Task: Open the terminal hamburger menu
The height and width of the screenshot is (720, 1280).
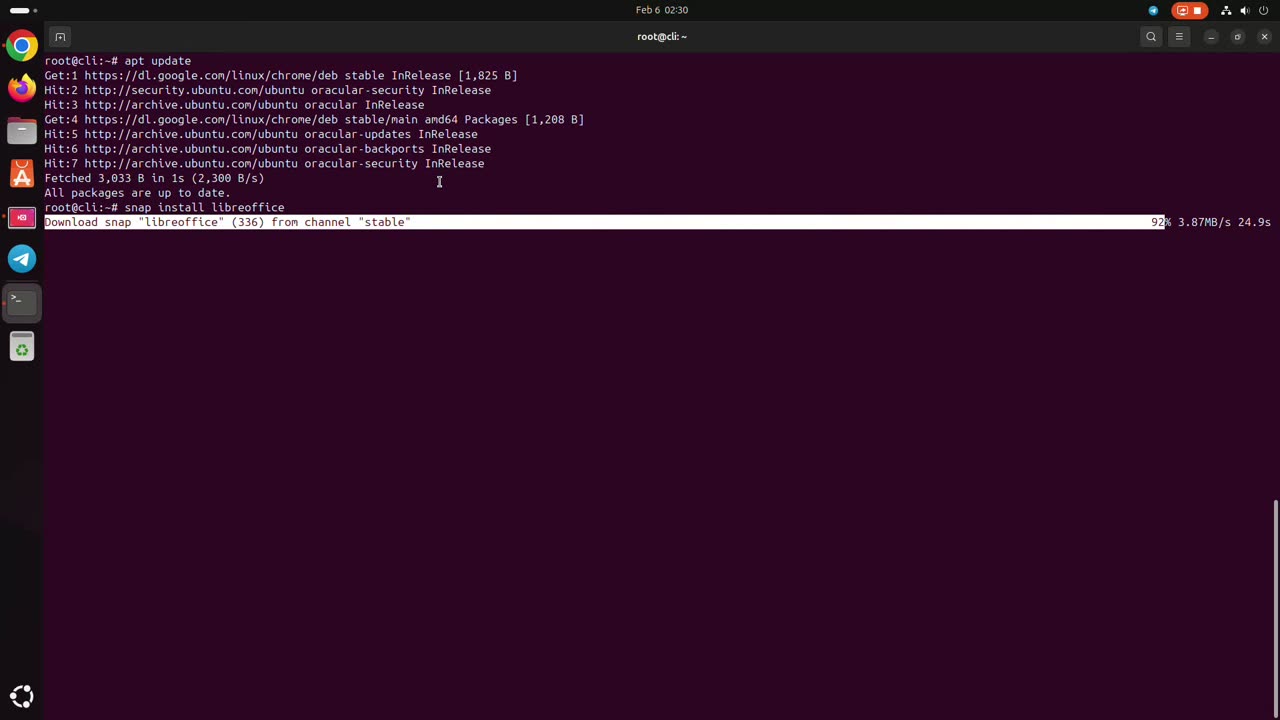Action: 1179,37
